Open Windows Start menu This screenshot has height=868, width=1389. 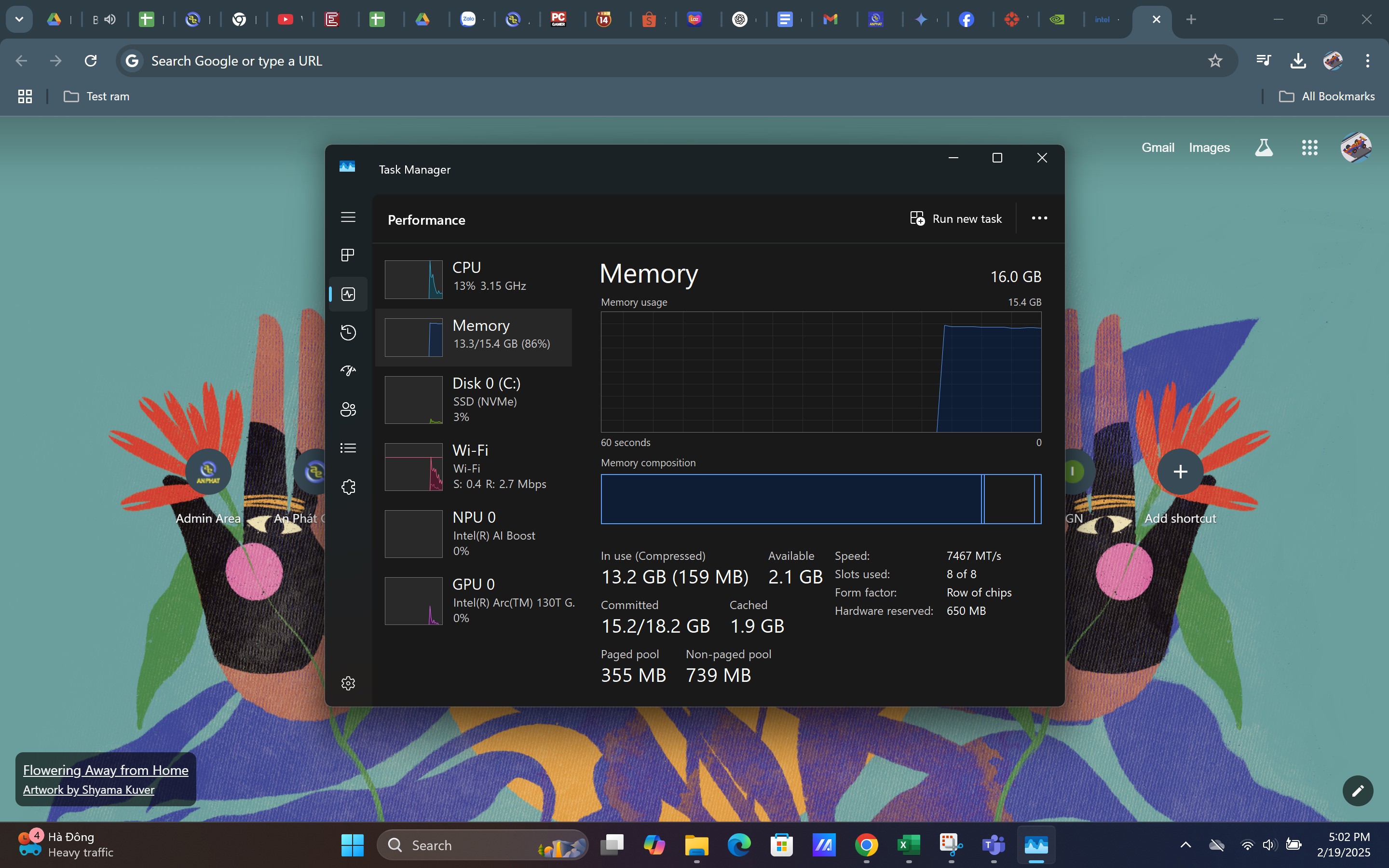point(353,845)
